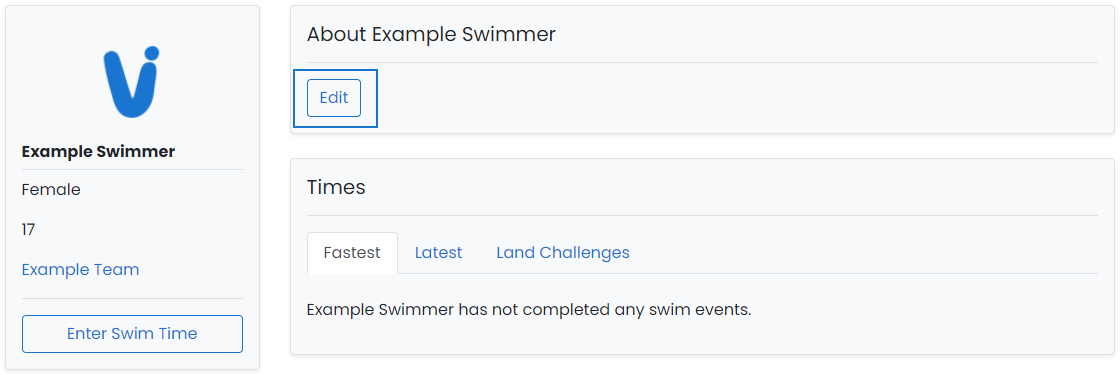1120x375 pixels.
Task: Click the word Swimmer in the About heading
Action: point(509,34)
